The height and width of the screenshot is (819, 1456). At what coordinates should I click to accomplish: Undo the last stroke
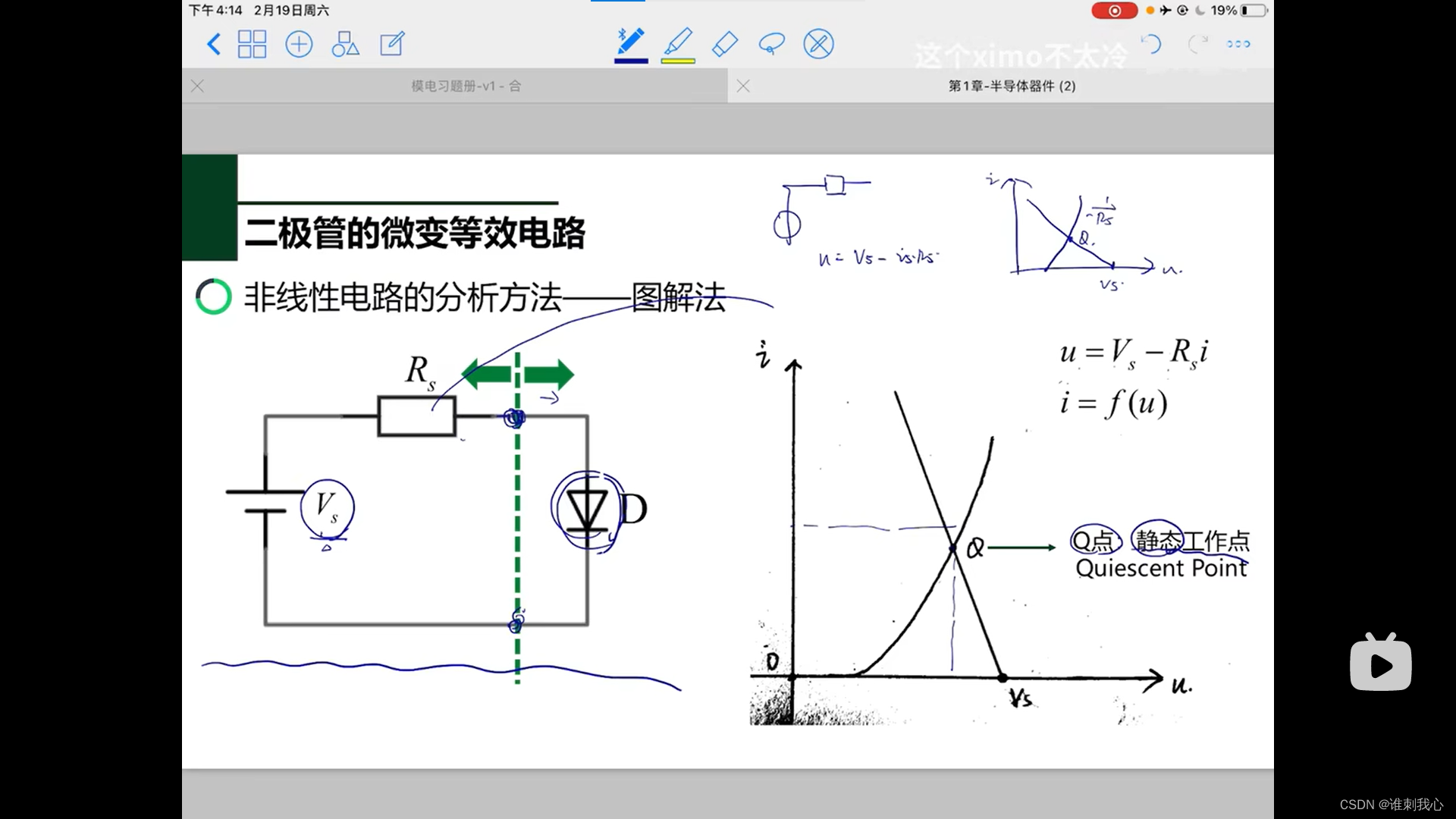tap(1151, 44)
